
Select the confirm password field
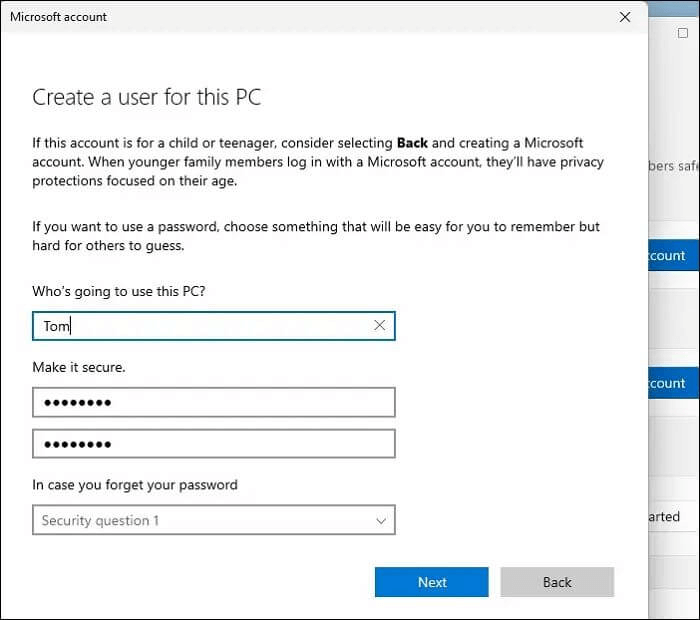pos(213,444)
